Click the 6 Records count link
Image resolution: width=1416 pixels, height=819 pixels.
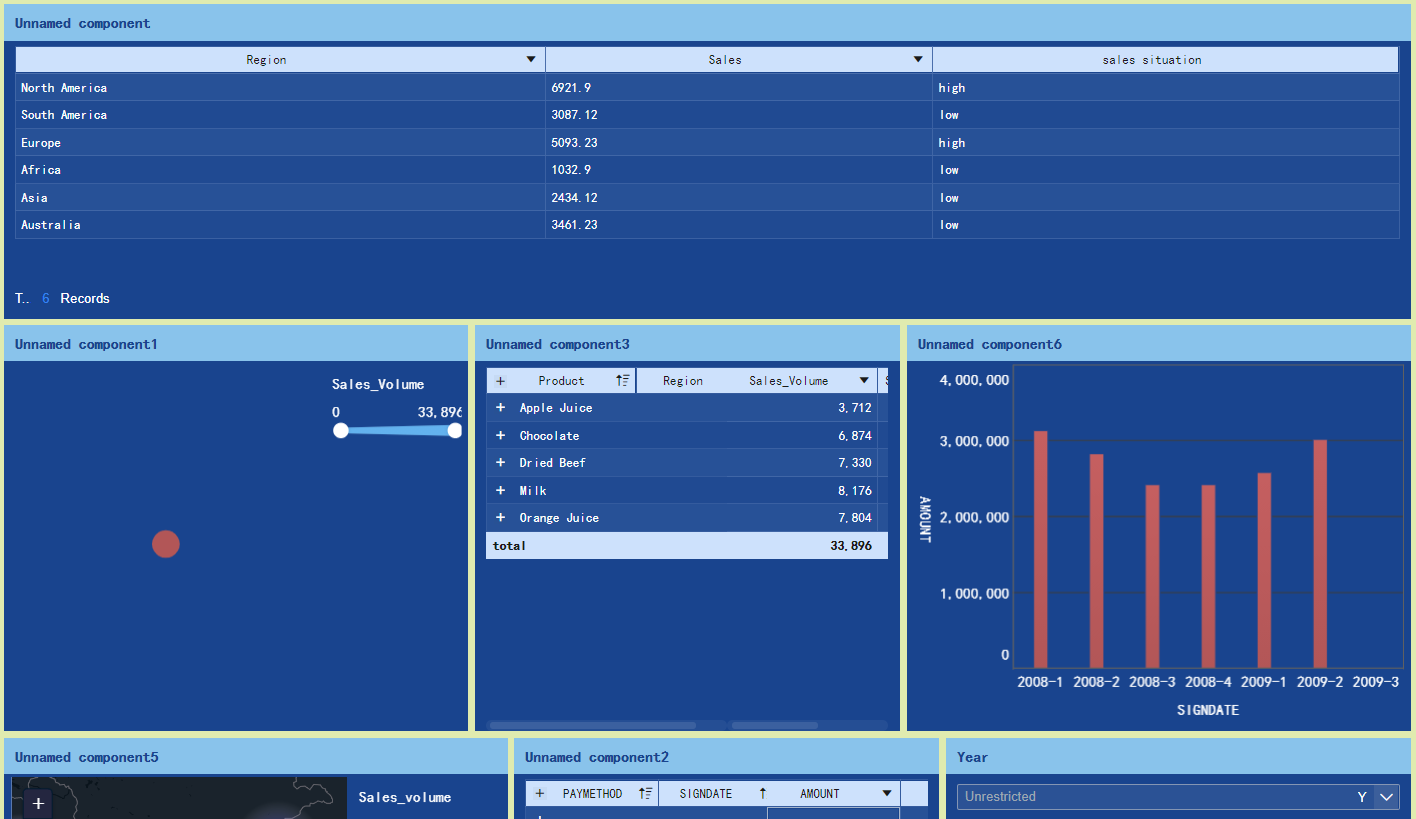(x=45, y=298)
